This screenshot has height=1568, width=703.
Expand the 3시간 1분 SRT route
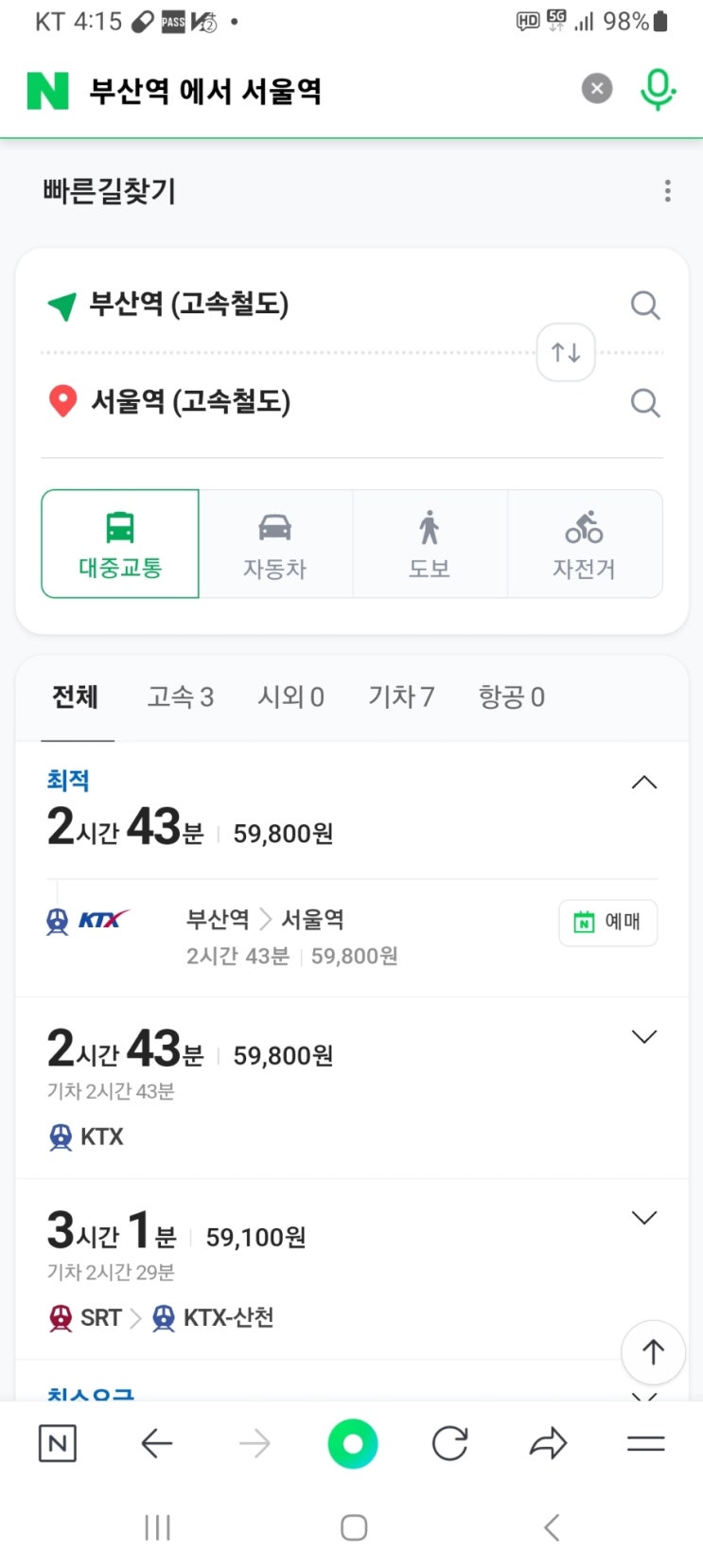click(x=643, y=1218)
